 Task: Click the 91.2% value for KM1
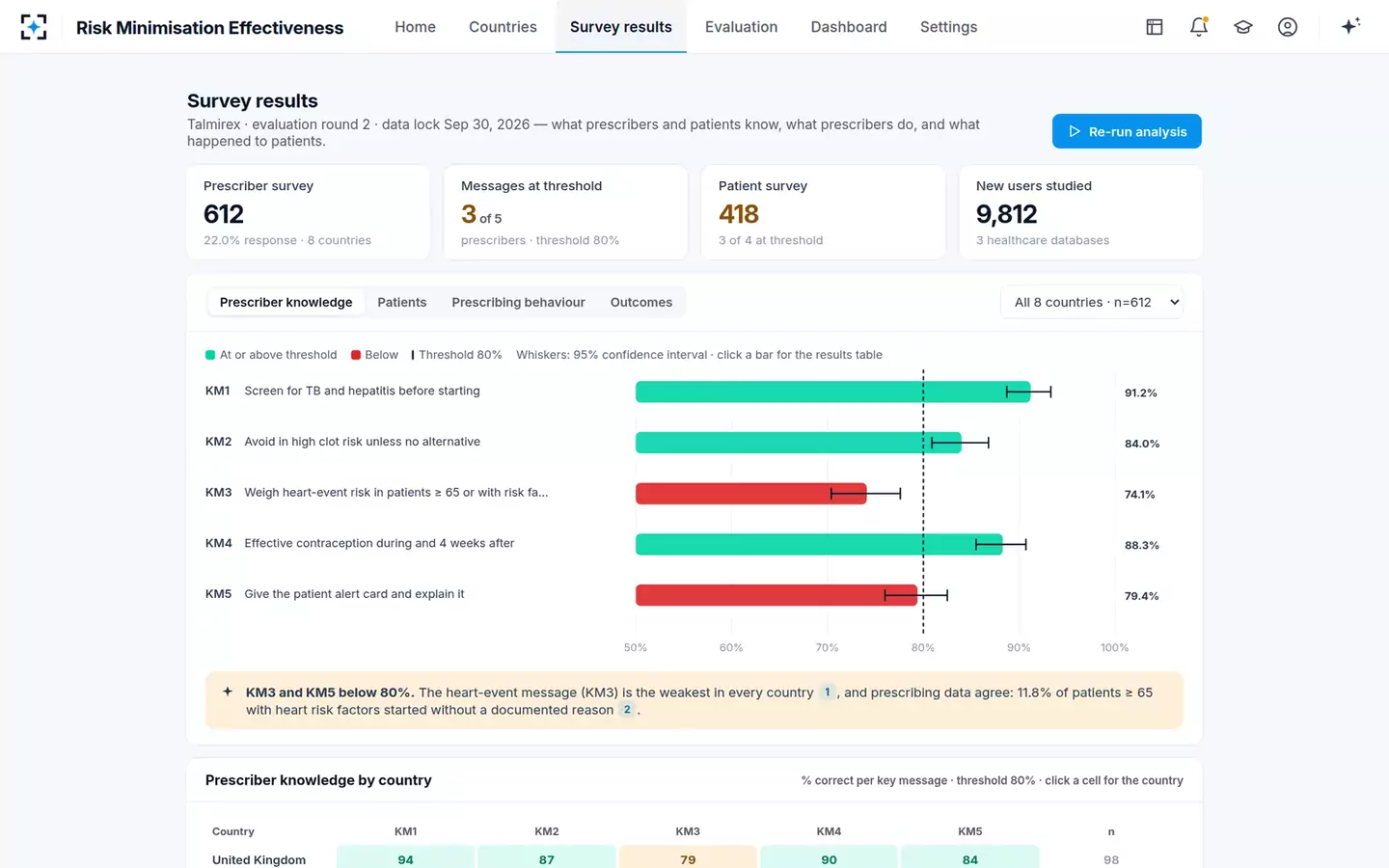pyautogui.click(x=1140, y=393)
